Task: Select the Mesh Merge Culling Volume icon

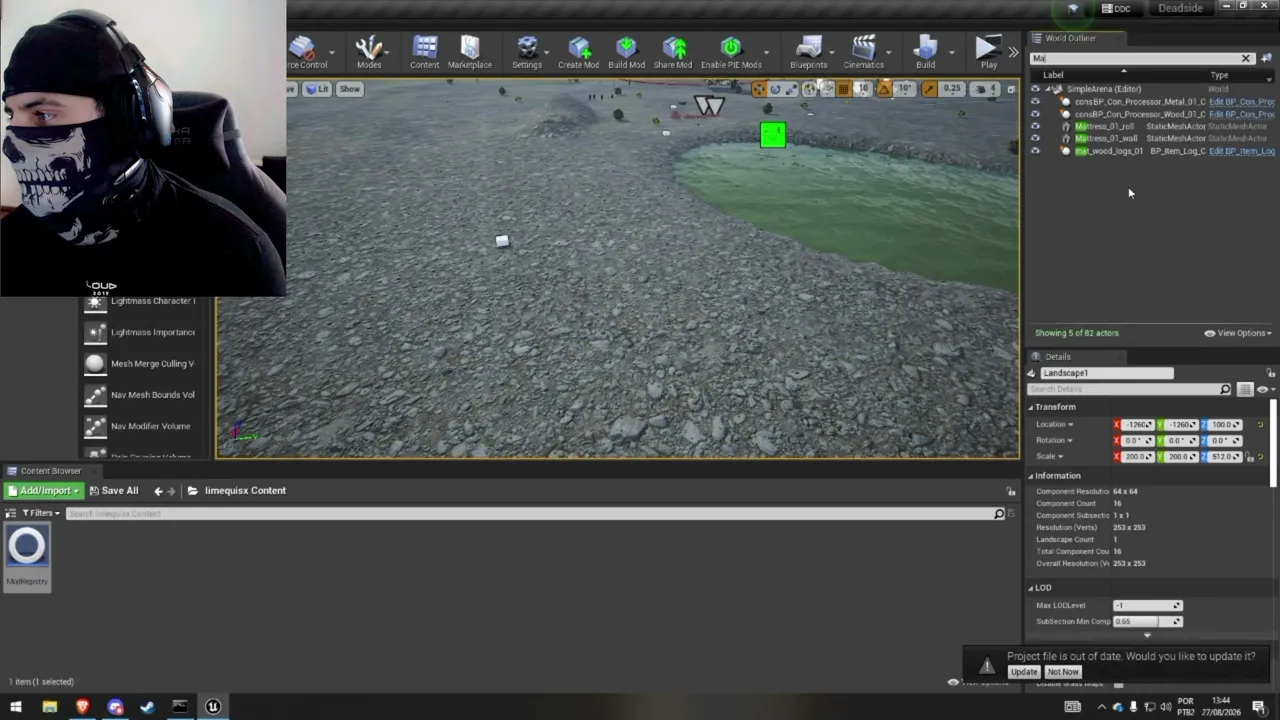Action: pos(95,364)
